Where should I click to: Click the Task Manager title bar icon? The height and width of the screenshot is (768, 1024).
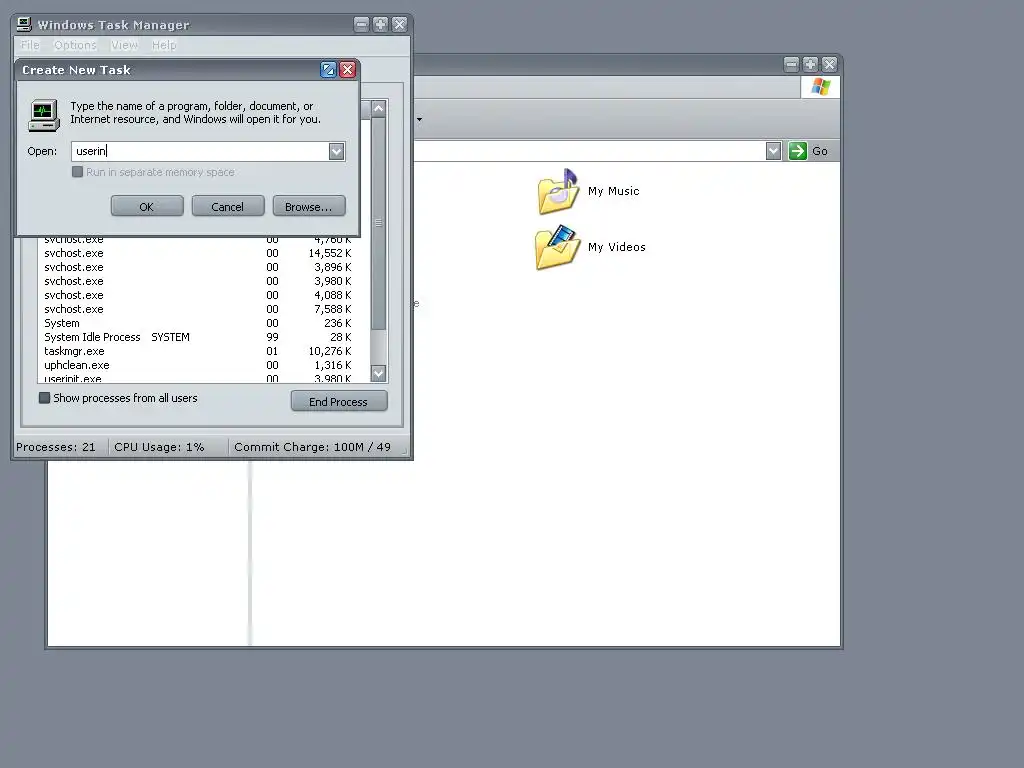(24, 24)
